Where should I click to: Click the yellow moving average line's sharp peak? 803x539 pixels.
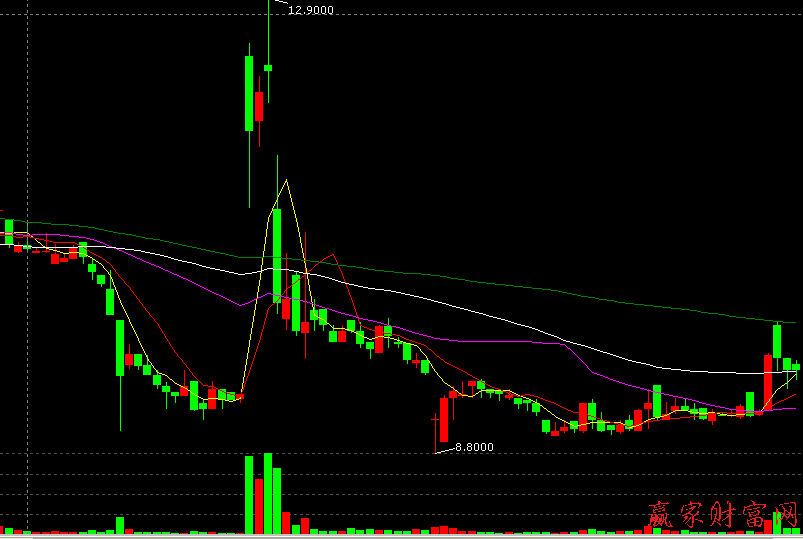click(x=287, y=181)
